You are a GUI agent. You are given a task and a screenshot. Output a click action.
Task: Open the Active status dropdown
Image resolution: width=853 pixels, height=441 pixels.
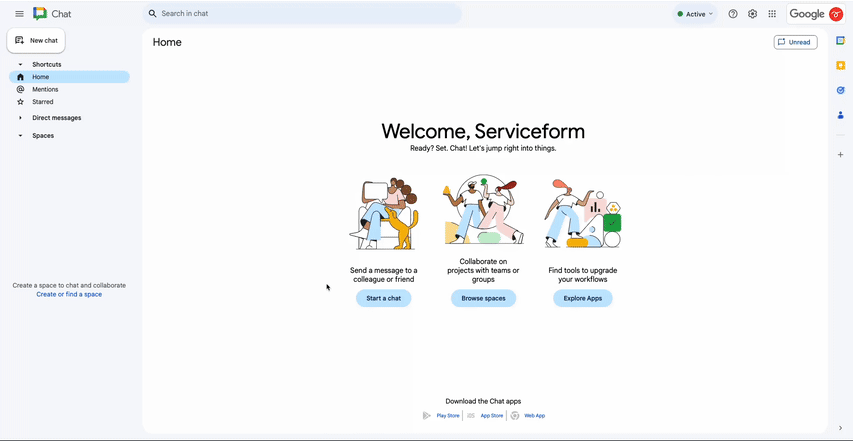tap(695, 14)
